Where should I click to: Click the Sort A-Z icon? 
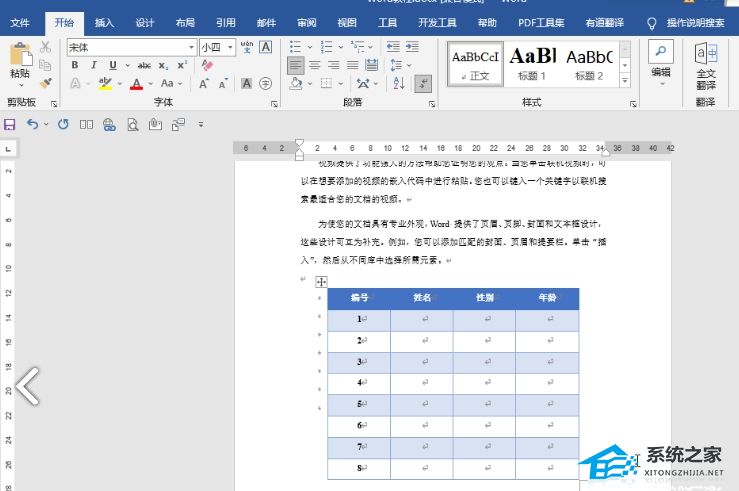(x=399, y=84)
